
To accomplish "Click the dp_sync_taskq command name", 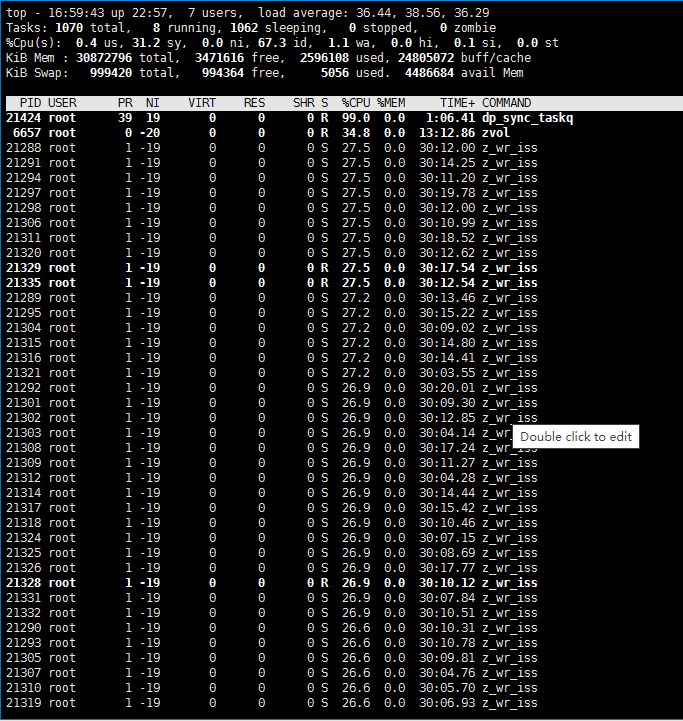I will click(x=528, y=118).
